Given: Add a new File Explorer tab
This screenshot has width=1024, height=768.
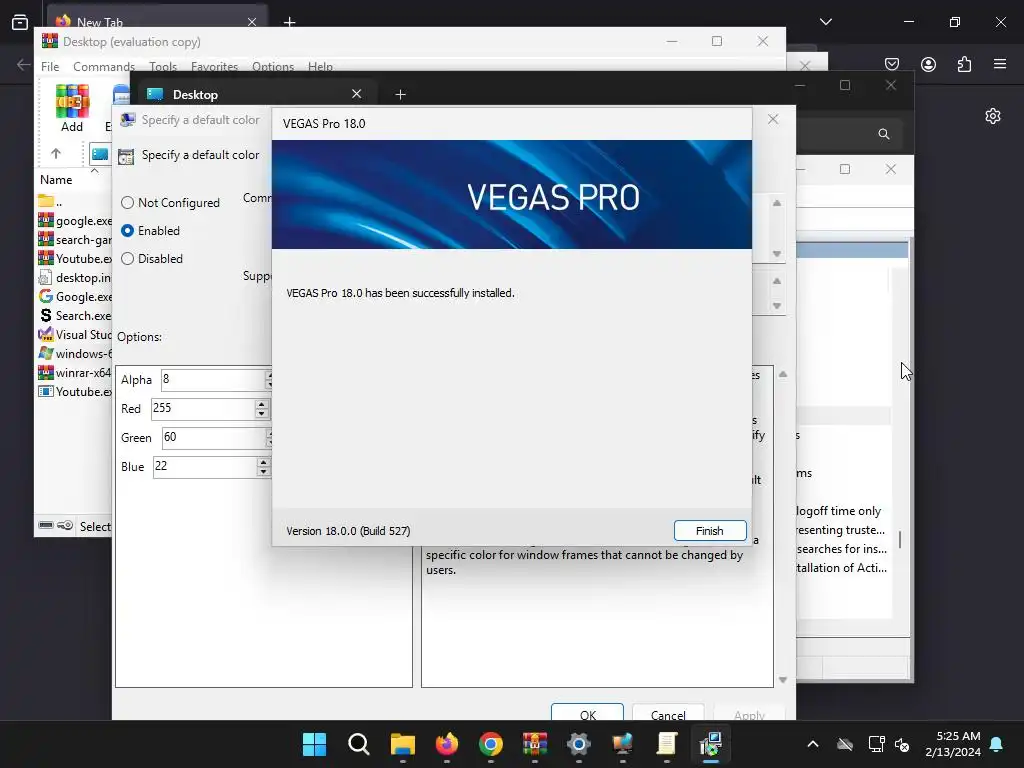Looking at the screenshot, I should (x=400, y=95).
